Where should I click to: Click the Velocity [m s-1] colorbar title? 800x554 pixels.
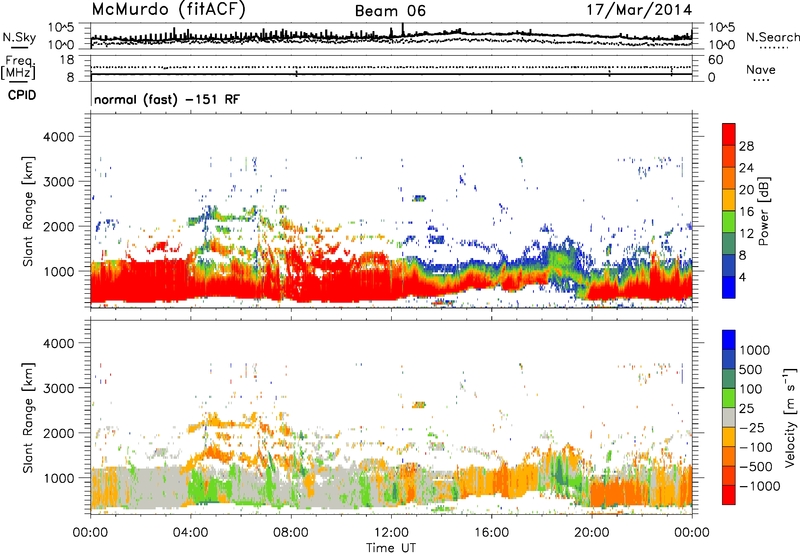790,417
